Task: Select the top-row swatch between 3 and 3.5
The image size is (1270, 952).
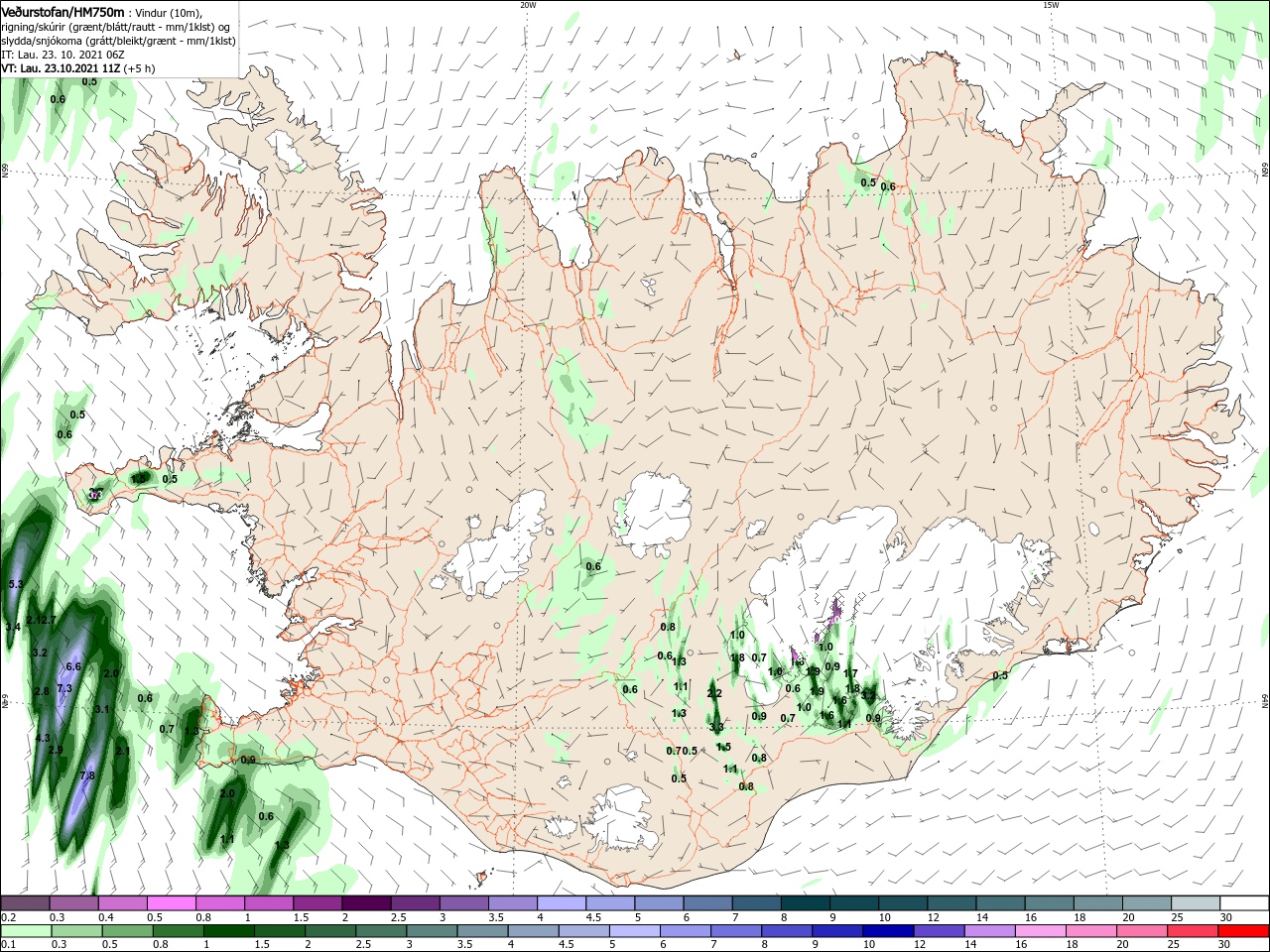Action: [464, 902]
